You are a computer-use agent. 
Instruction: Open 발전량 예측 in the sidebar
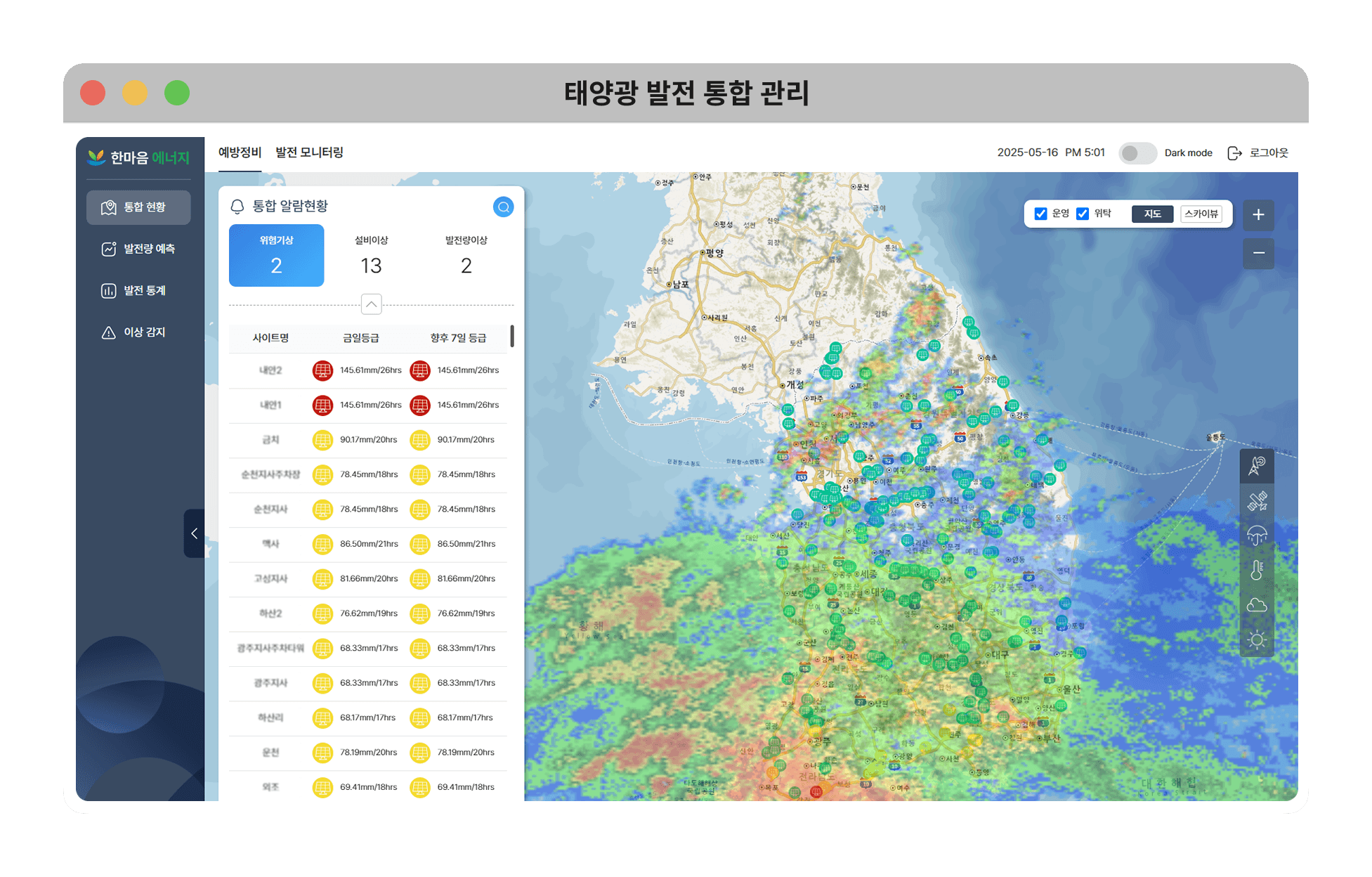coord(139,249)
